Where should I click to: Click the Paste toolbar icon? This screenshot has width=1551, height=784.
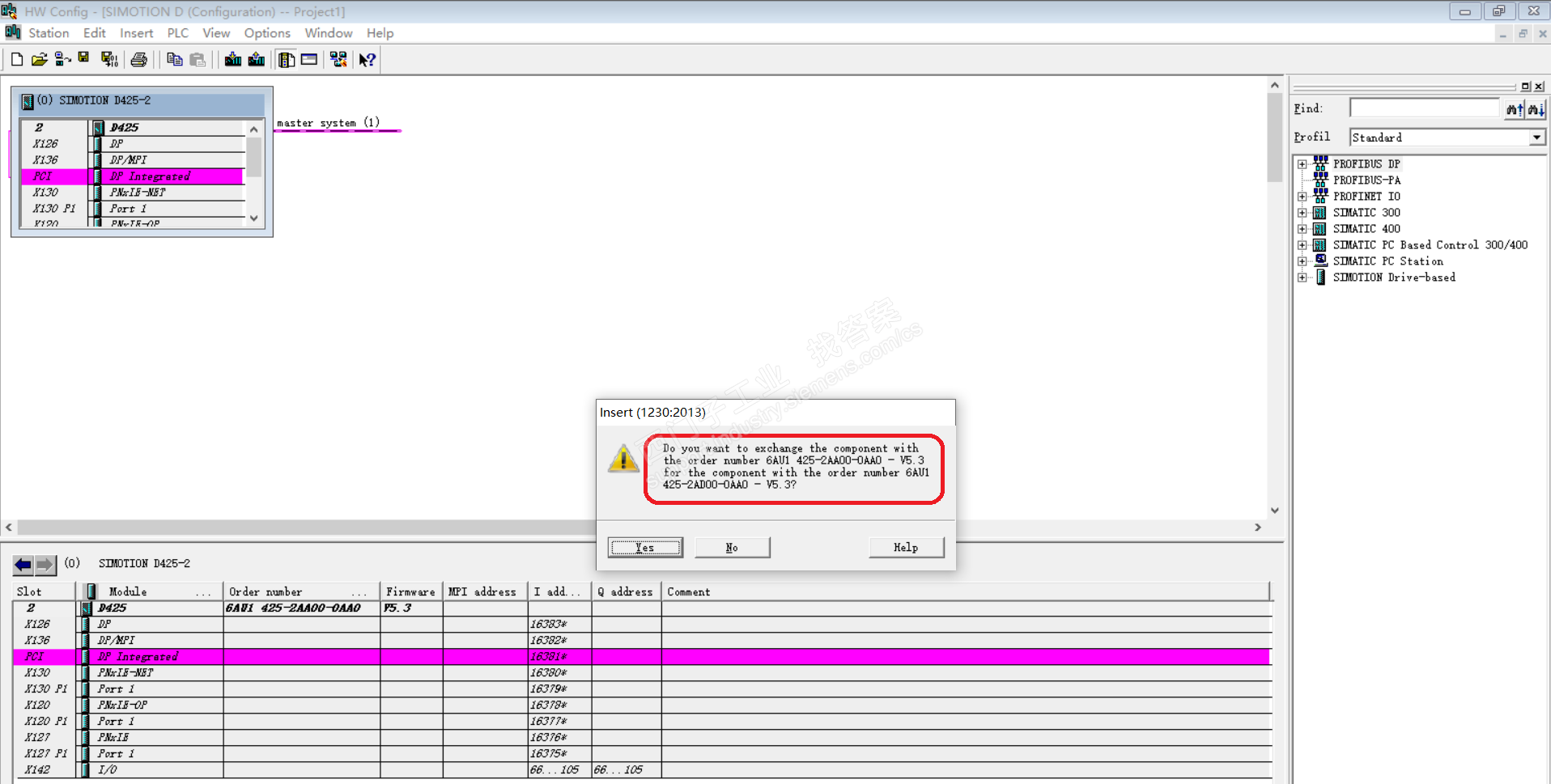(x=198, y=59)
